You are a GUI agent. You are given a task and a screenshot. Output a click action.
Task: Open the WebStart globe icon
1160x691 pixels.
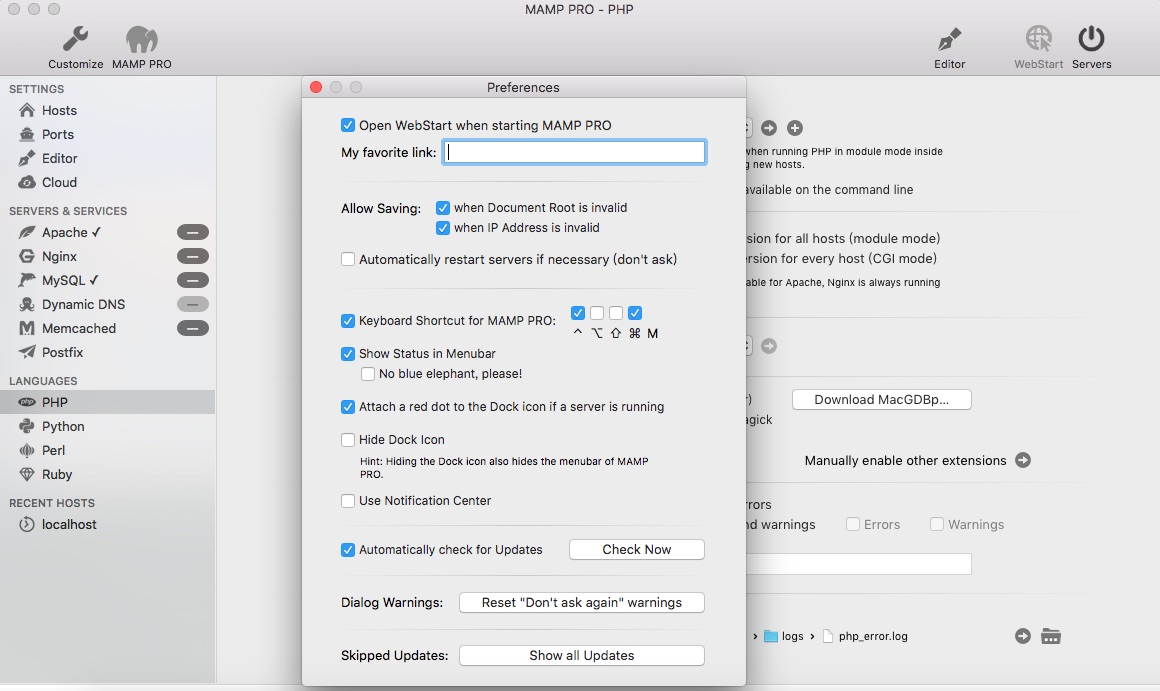pos(1039,40)
